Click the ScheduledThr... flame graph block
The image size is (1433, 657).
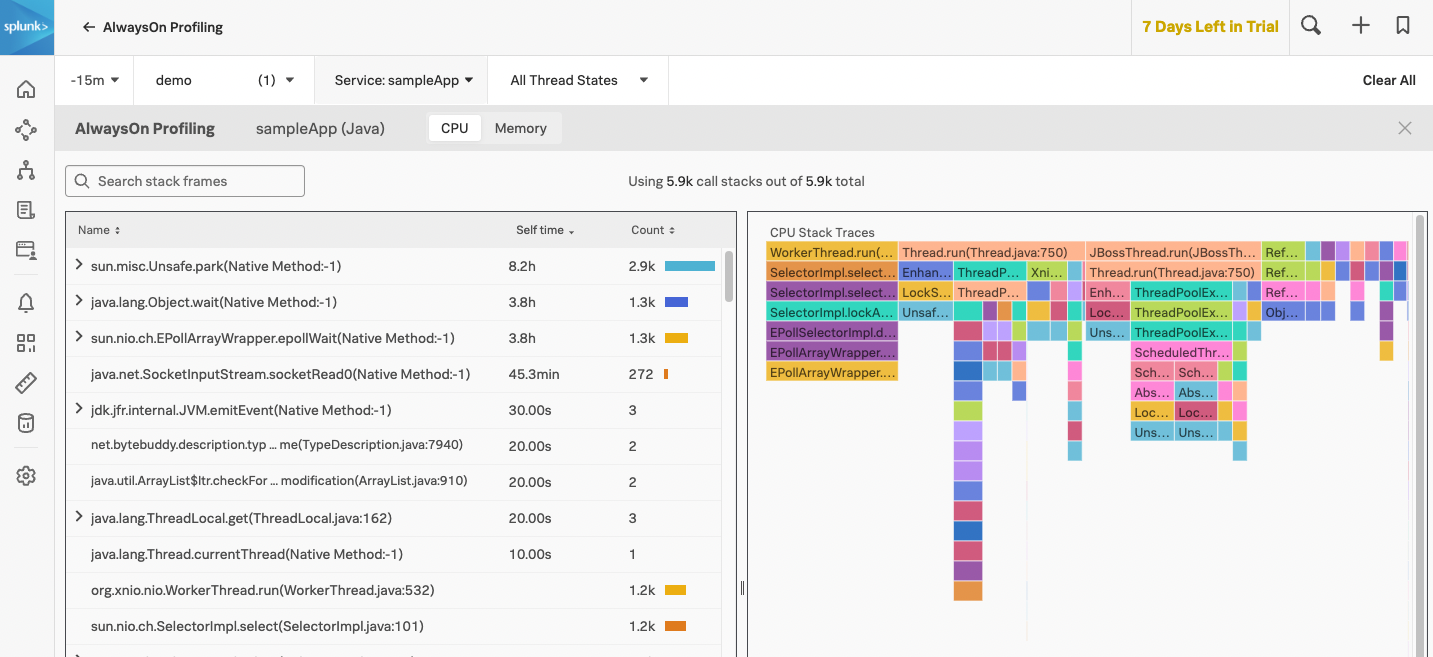1181,352
